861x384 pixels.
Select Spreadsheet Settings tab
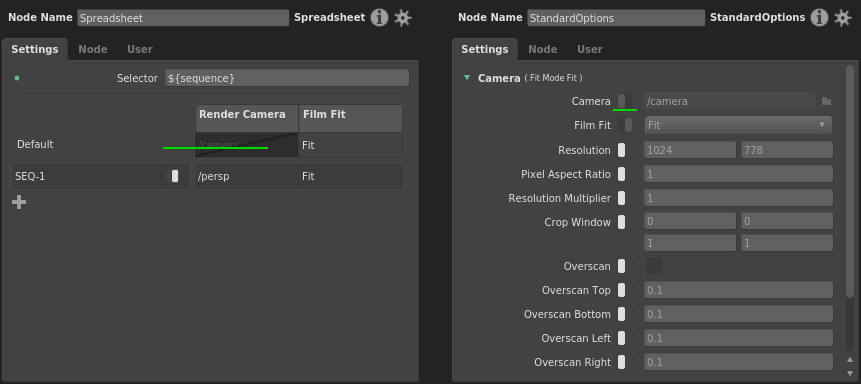[35, 49]
